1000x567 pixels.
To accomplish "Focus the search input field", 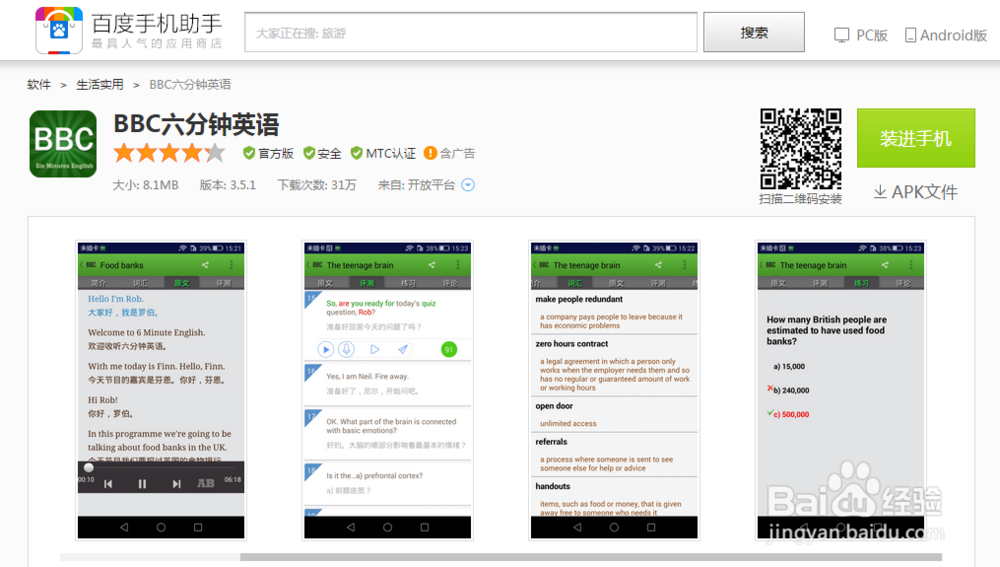I will tap(471, 32).
